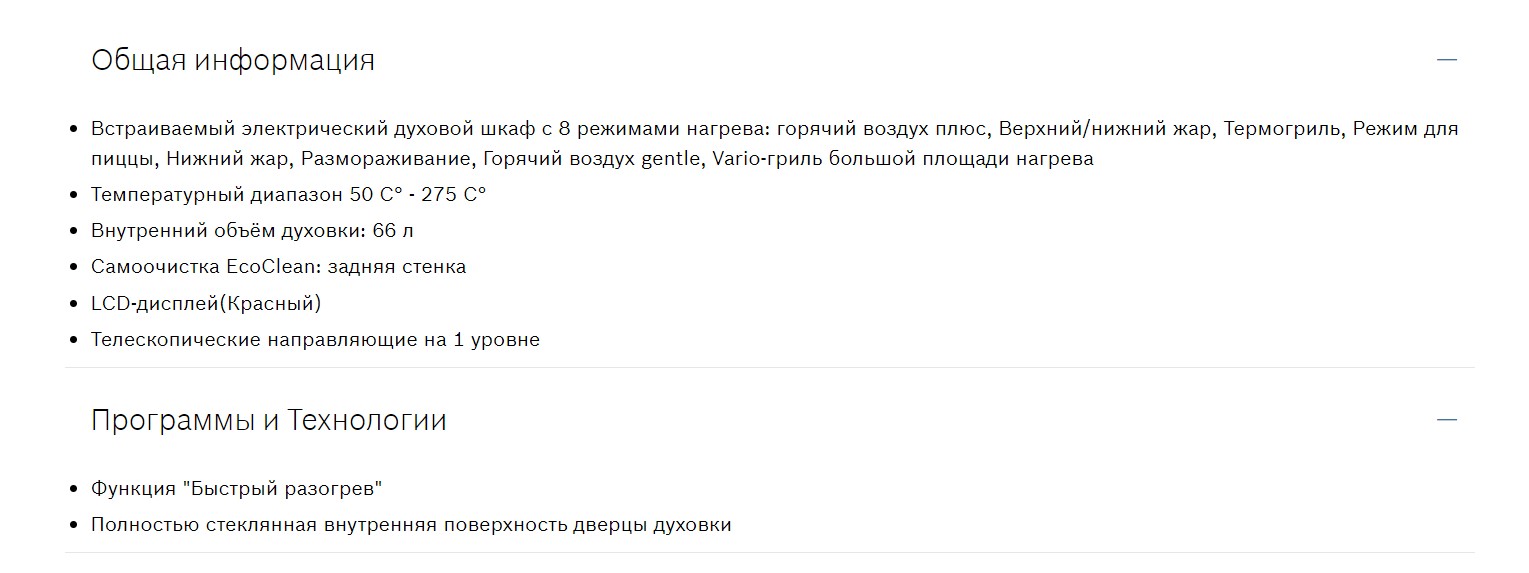Click the Температурный диапазон line
This screenshot has width=1529, height=573.
[x=288, y=194]
